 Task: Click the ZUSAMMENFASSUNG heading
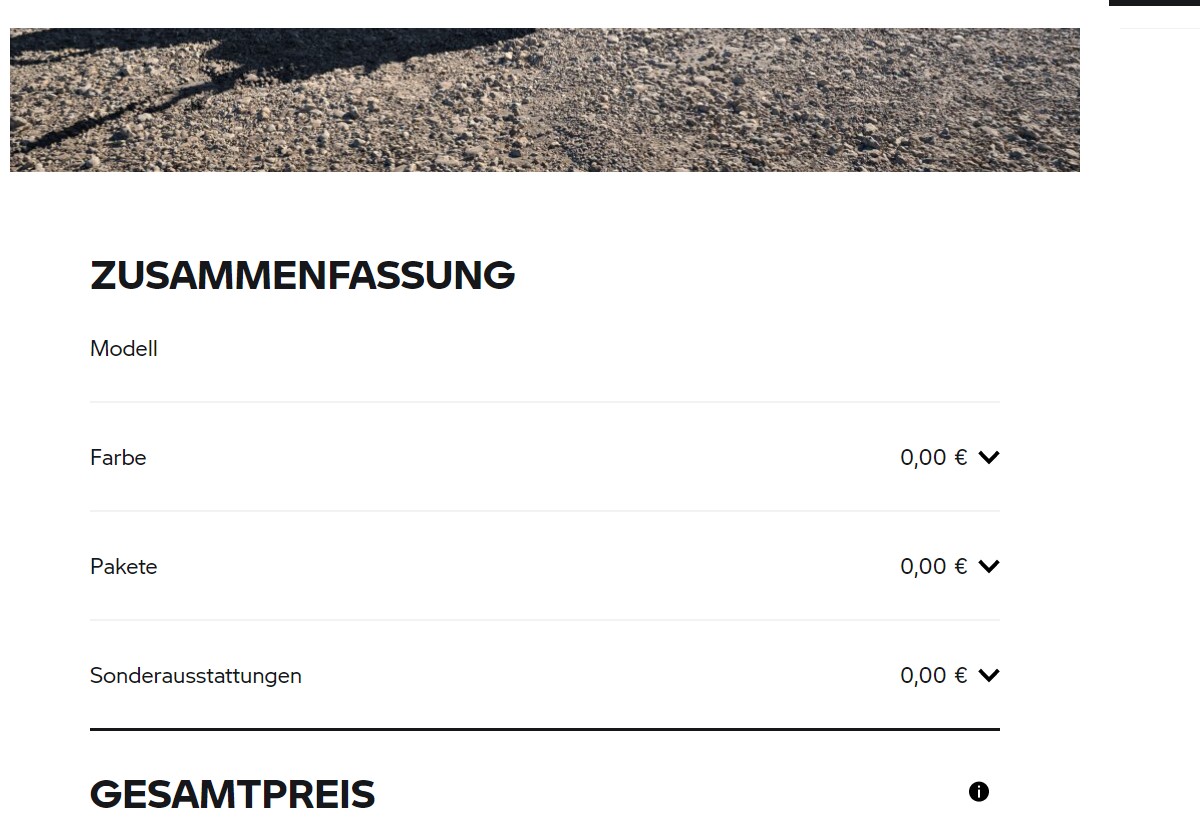[302, 275]
